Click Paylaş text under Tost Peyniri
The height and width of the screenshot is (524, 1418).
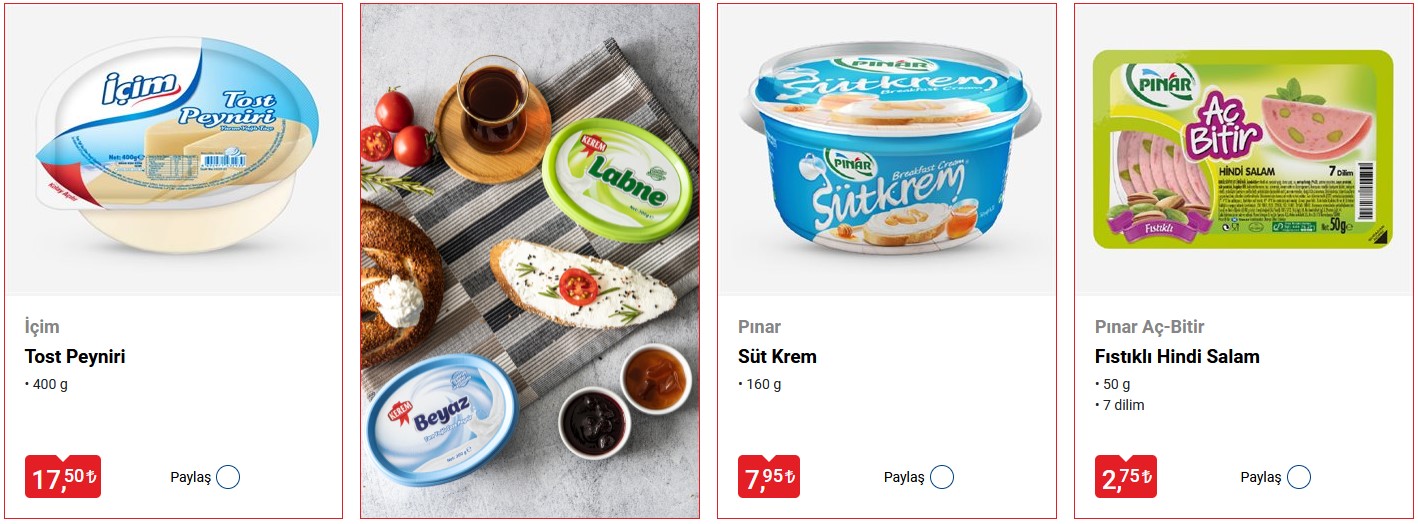(190, 478)
